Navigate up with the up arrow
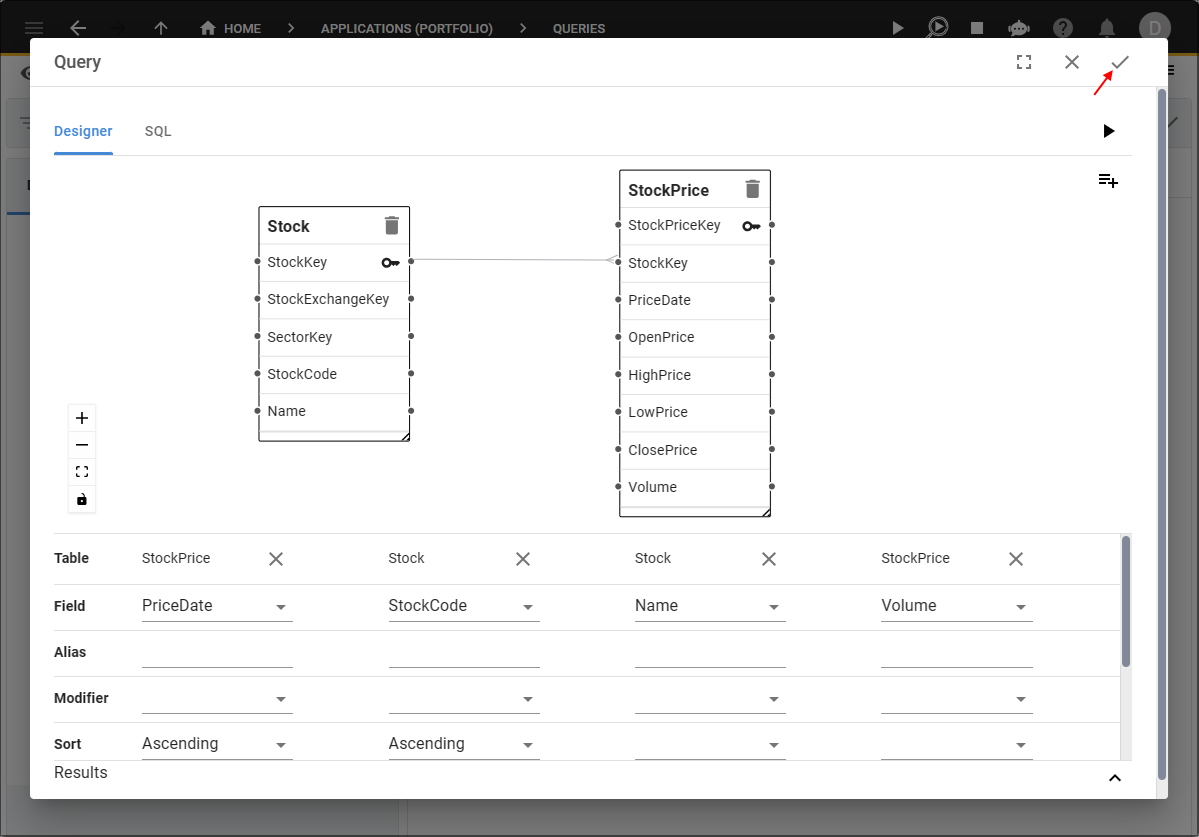This screenshot has width=1199, height=837. pos(161,28)
